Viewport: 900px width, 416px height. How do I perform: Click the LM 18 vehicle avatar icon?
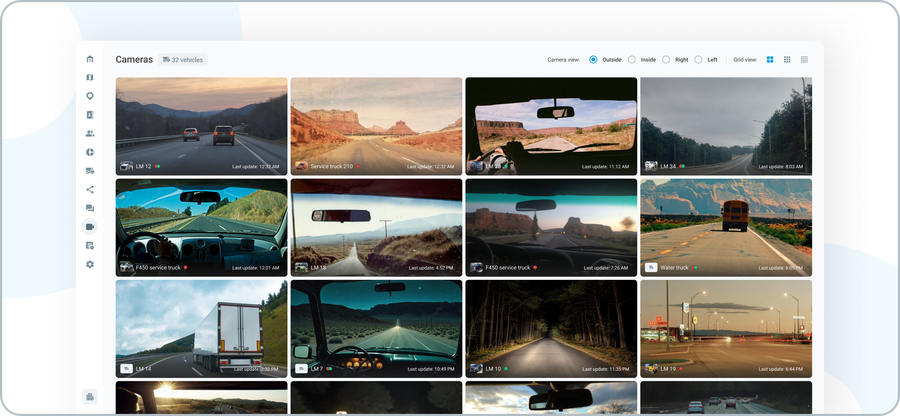(301, 267)
